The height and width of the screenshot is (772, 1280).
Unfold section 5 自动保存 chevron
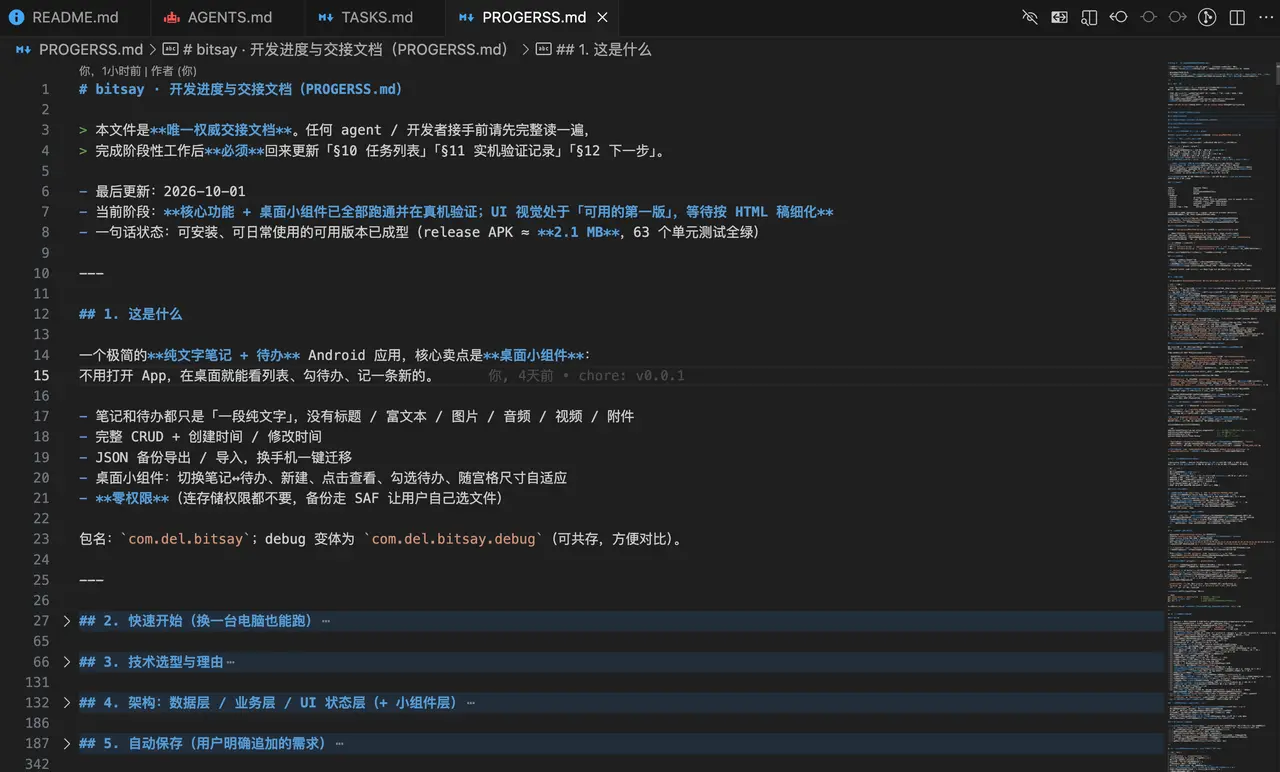click(x=67, y=744)
